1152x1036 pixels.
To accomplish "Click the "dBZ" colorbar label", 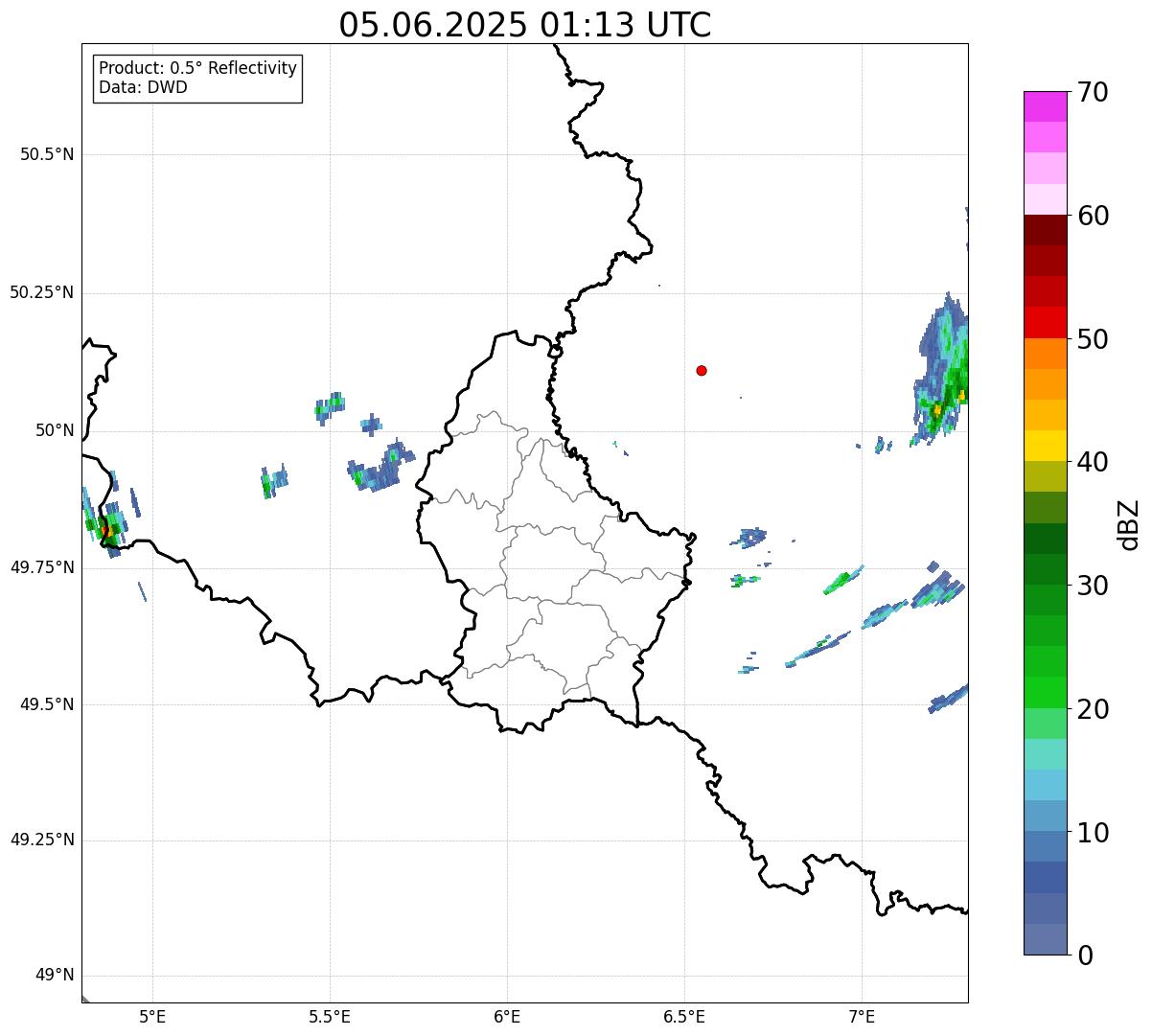I will pyautogui.click(x=1129, y=523).
